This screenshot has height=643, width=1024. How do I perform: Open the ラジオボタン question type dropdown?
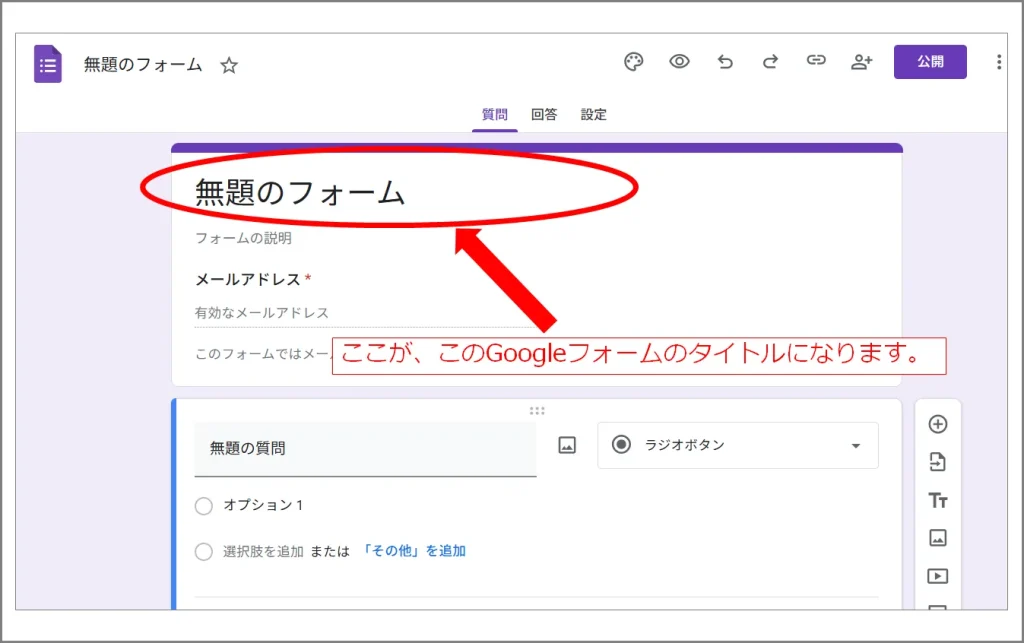tap(738, 446)
